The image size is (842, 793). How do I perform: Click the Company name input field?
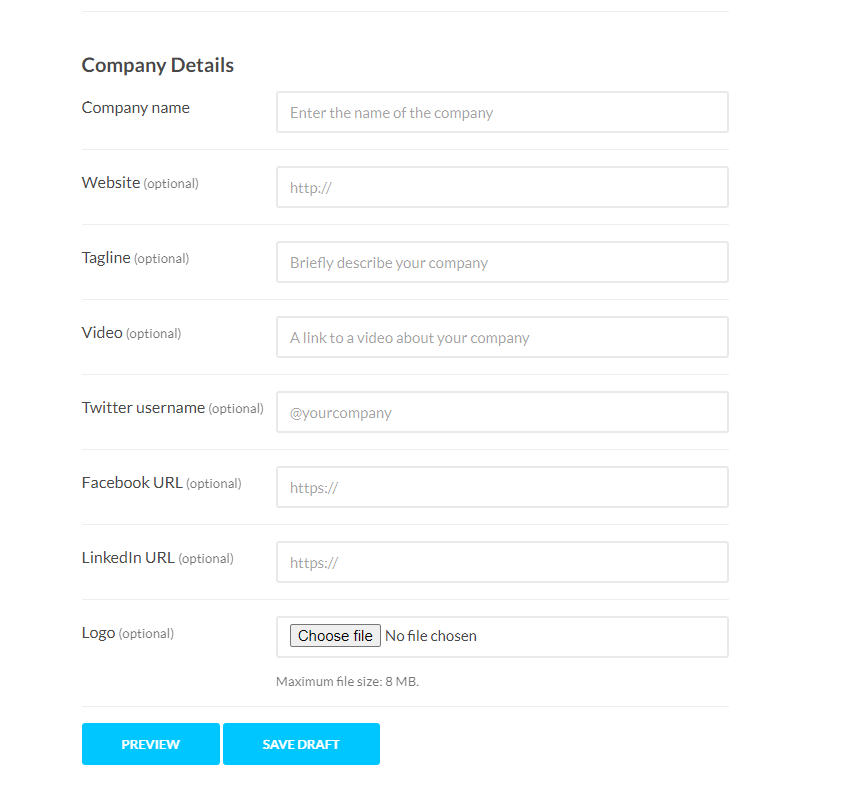502,113
